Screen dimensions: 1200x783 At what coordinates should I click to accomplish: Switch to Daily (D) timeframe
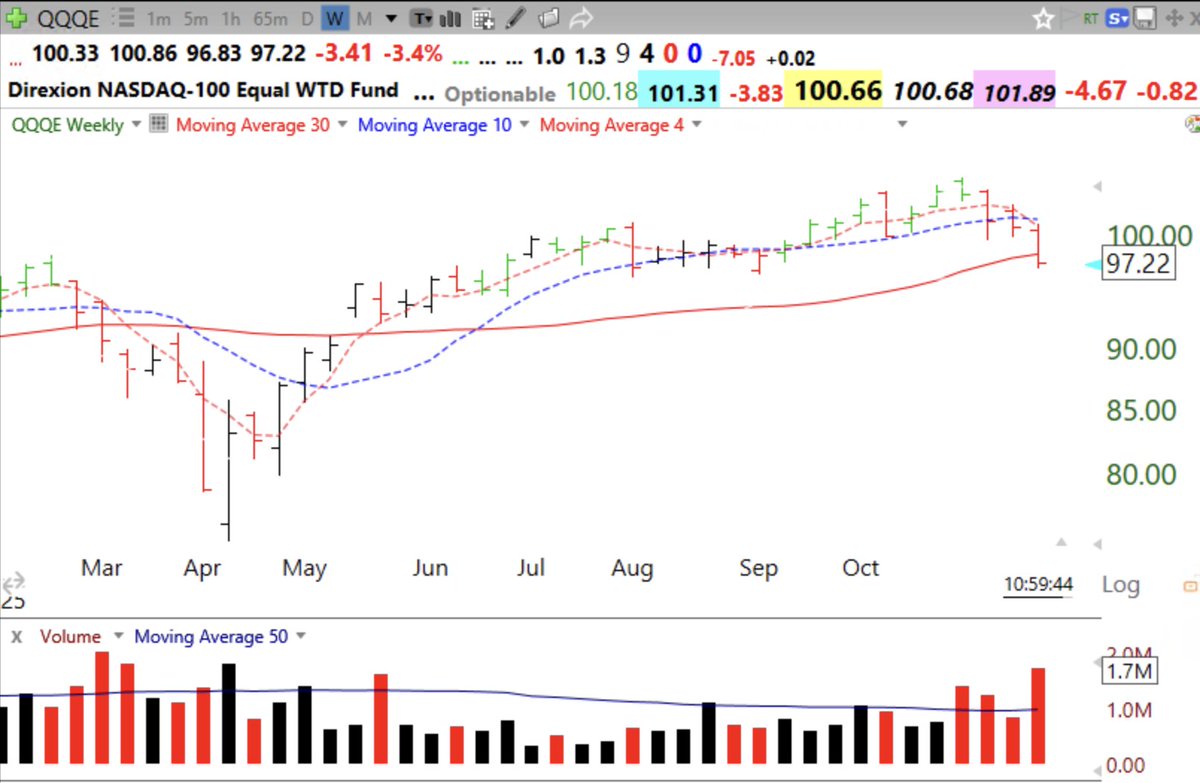tap(307, 18)
